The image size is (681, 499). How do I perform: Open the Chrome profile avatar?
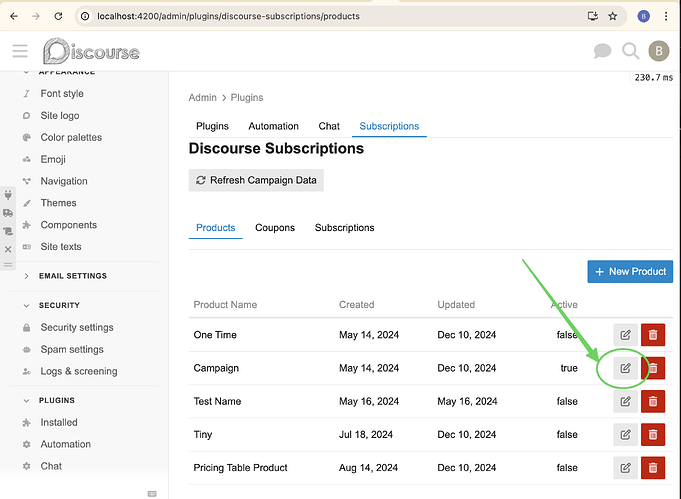(643, 16)
